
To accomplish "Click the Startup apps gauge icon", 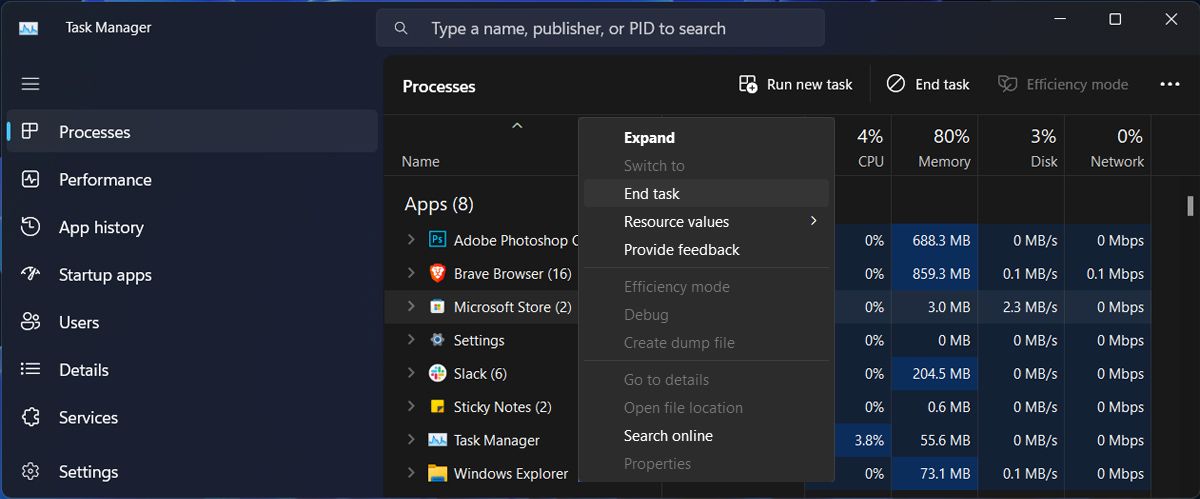I will pos(30,275).
